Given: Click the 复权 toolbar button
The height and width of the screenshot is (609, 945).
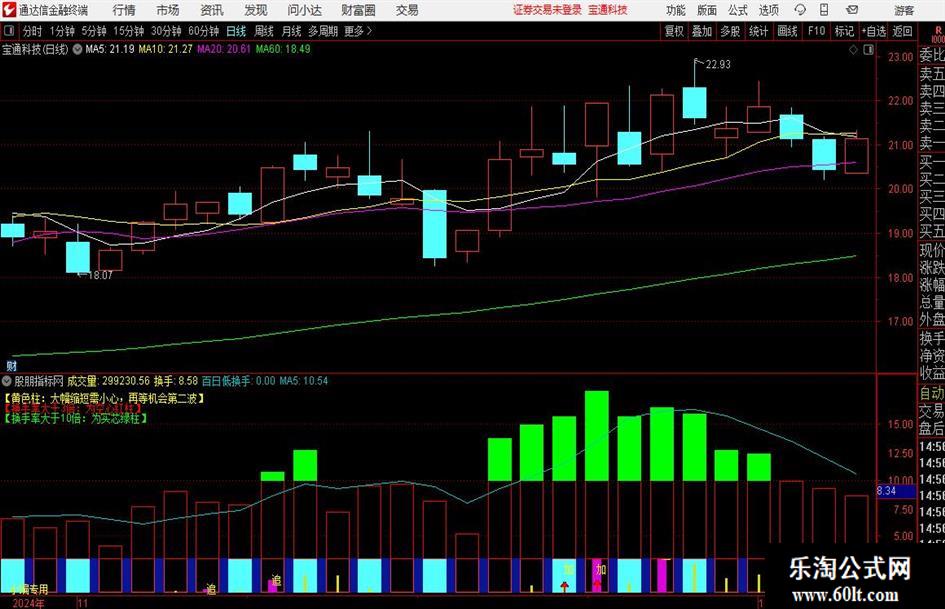Looking at the screenshot, I should pos(674,31).
